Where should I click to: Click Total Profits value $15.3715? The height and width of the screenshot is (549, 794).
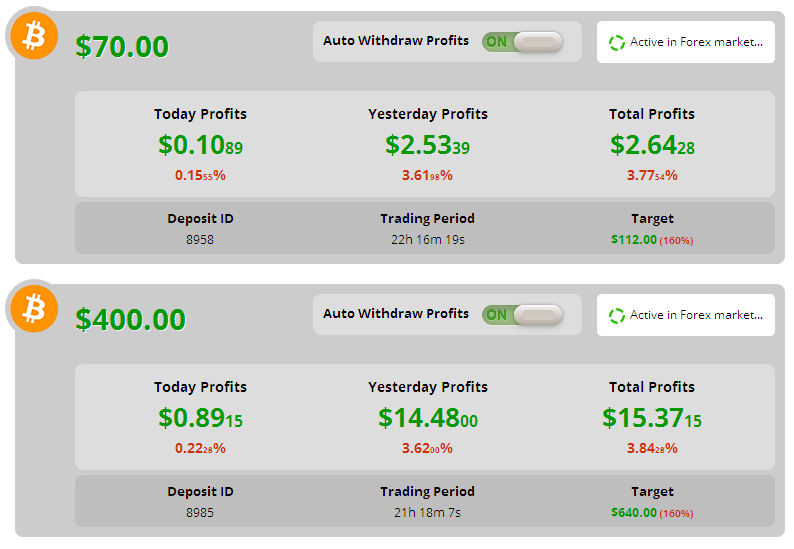(652, 418)
